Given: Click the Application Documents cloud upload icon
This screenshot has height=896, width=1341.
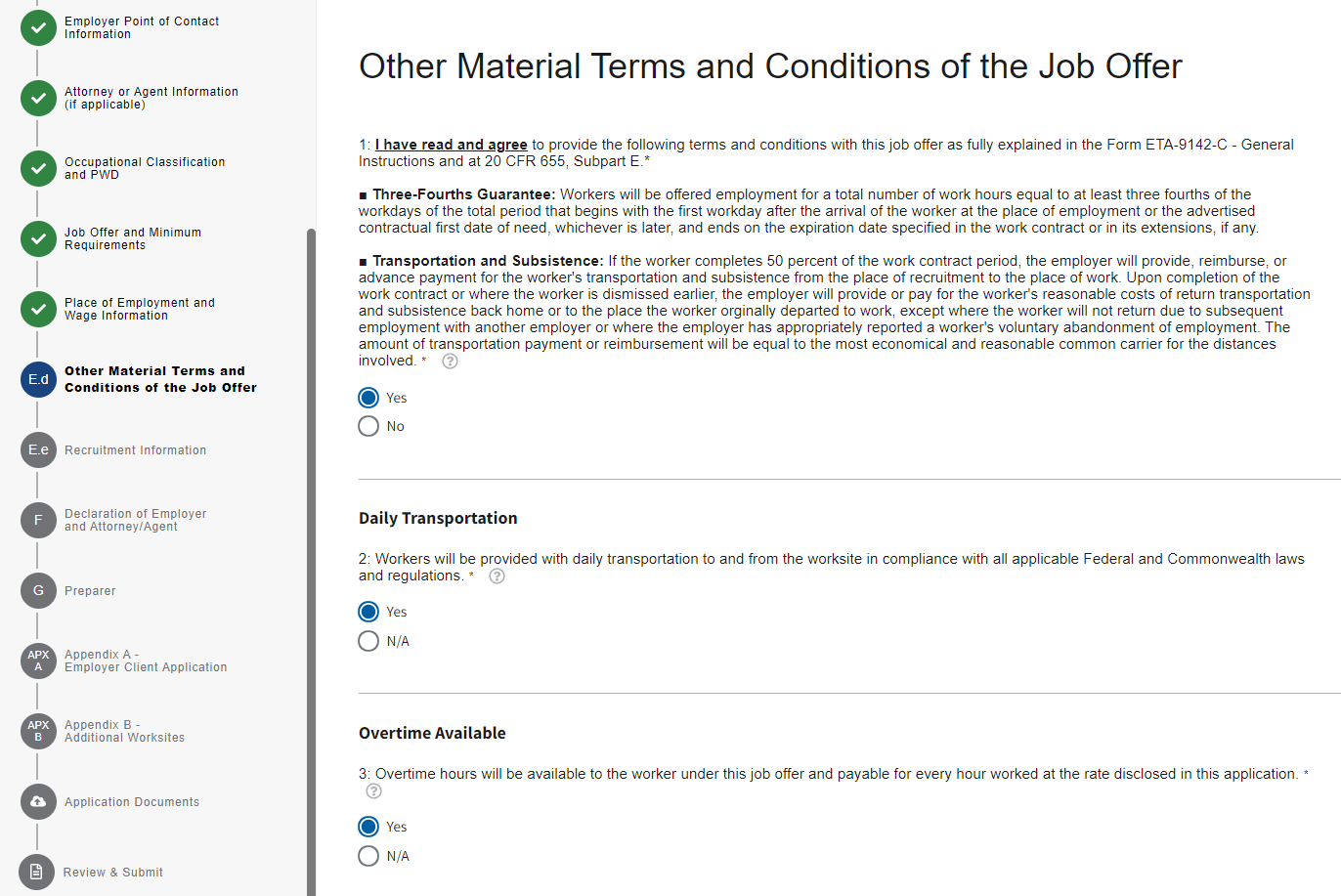Looking at the screenshot, I should tap(38, 801).
